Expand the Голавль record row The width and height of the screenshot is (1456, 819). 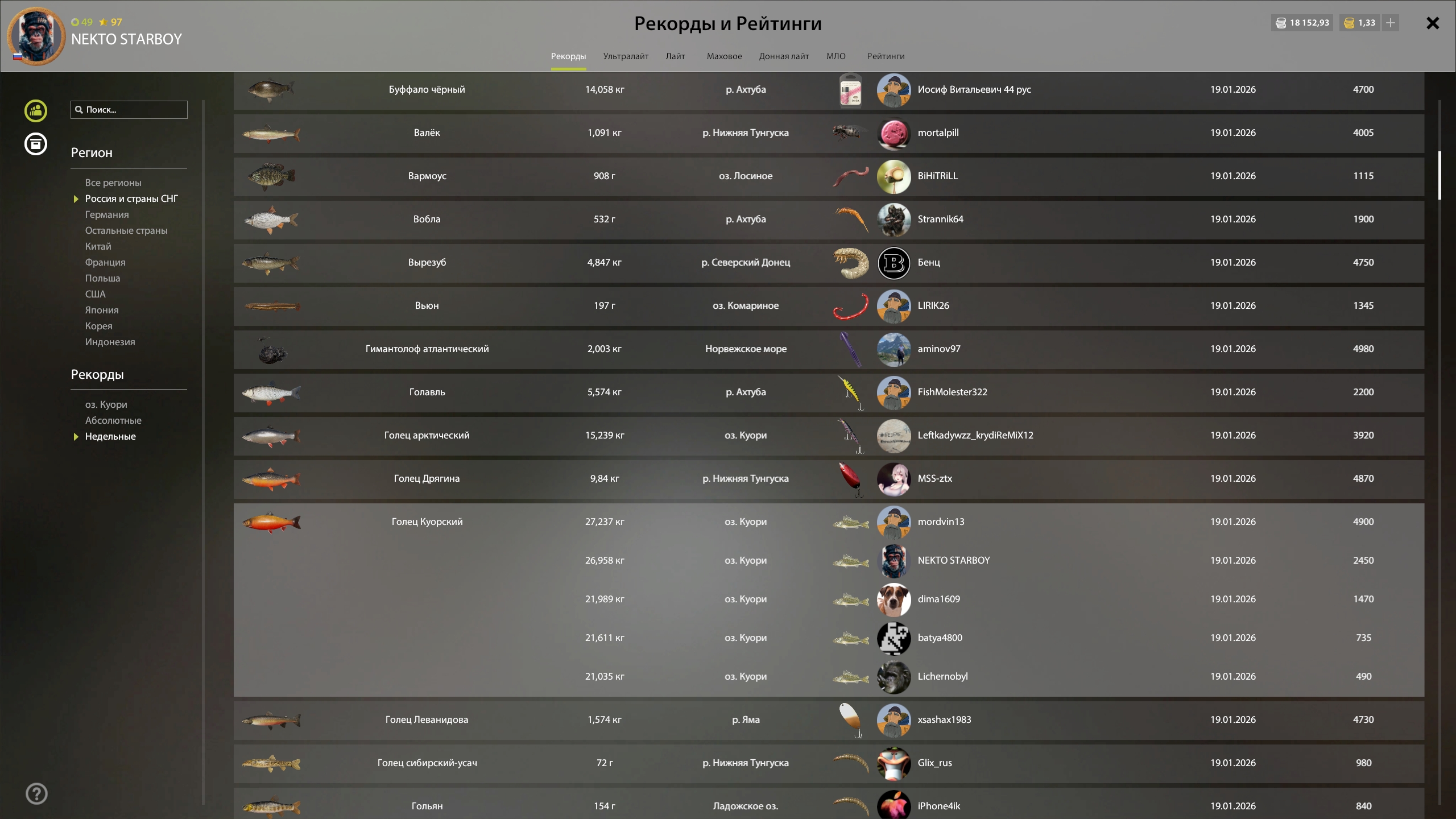[x=427, y=392]
